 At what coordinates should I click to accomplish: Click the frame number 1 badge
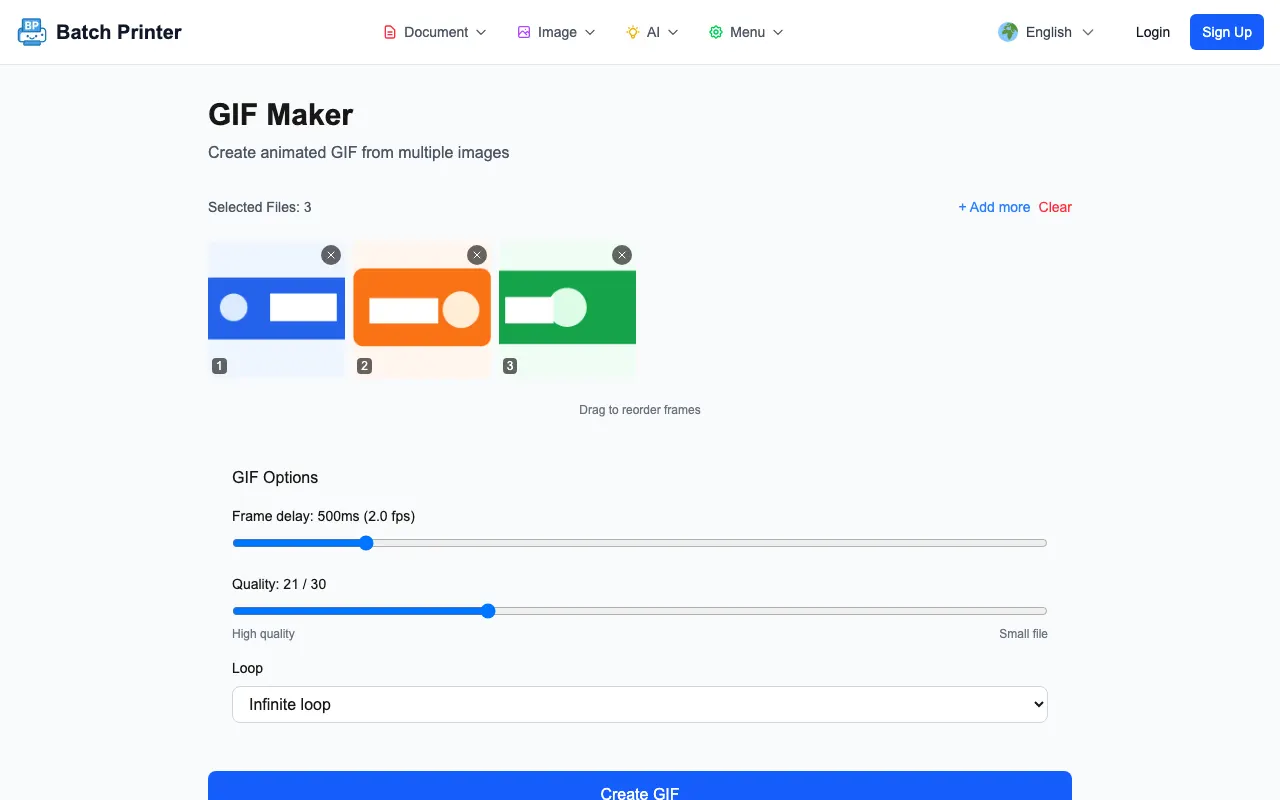(x=219, y=366)
